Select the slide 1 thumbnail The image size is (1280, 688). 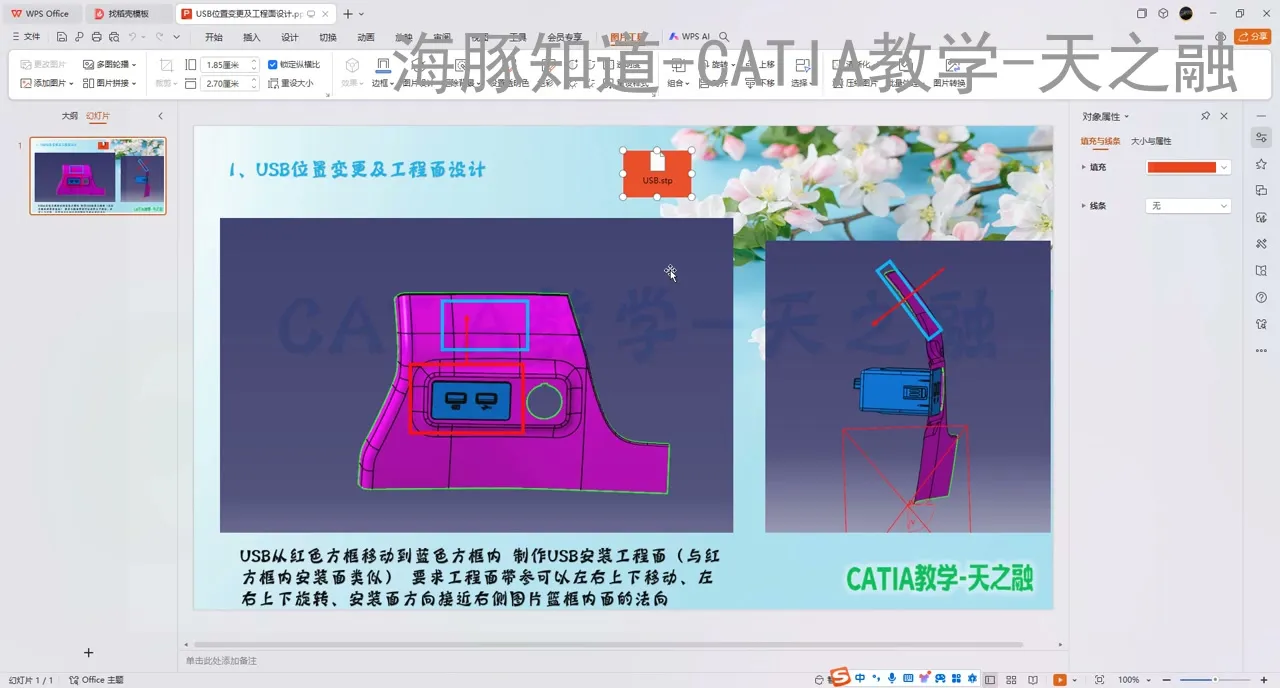[97, 176]
